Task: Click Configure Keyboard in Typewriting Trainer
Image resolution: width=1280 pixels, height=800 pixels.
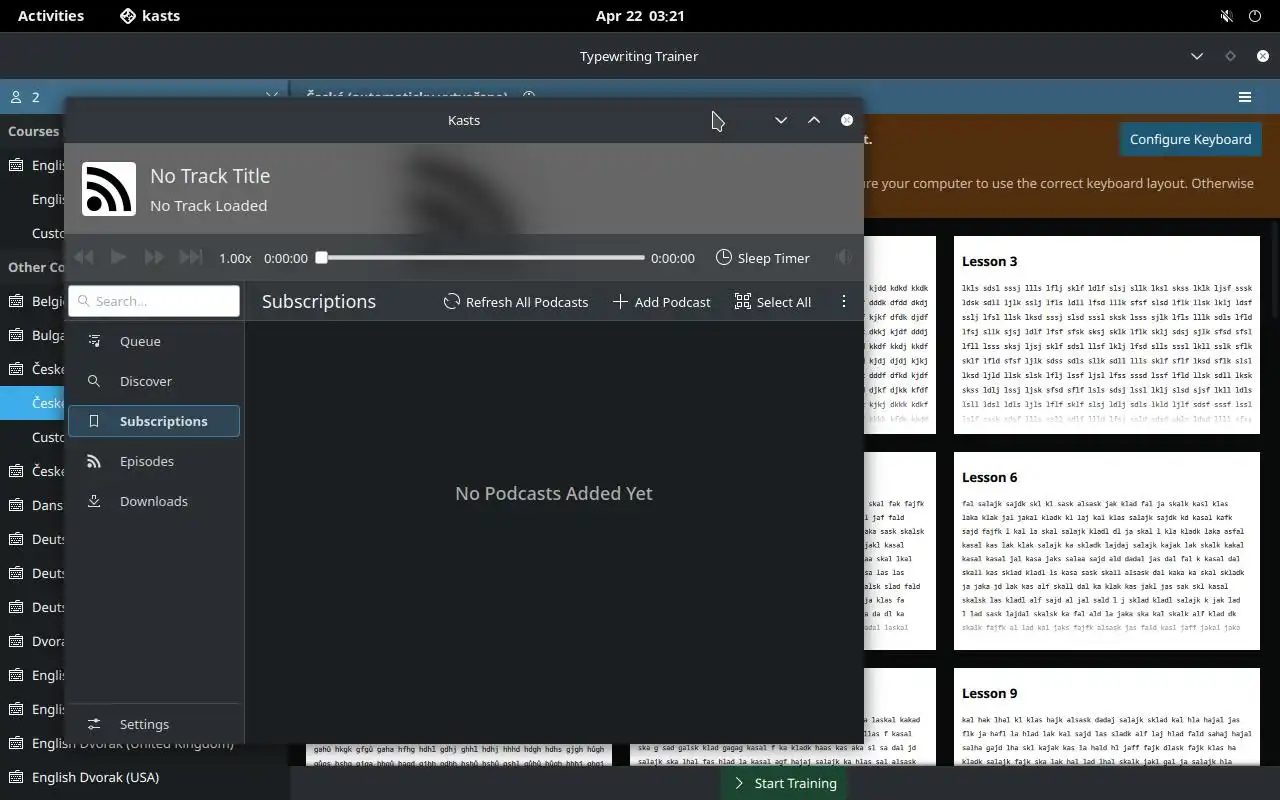Action: [1190, 139]
